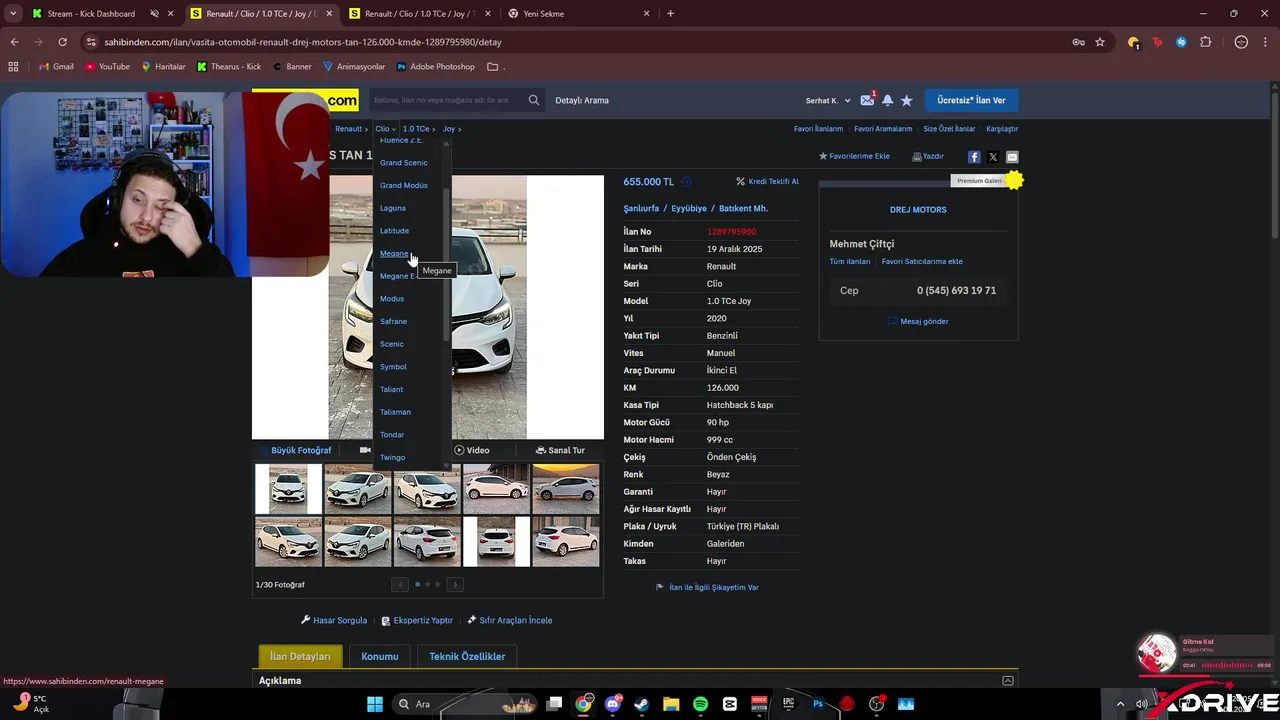Open the Chrome extensions puzzle icon
This screenshot has width=1280, height=720.
1205,42
